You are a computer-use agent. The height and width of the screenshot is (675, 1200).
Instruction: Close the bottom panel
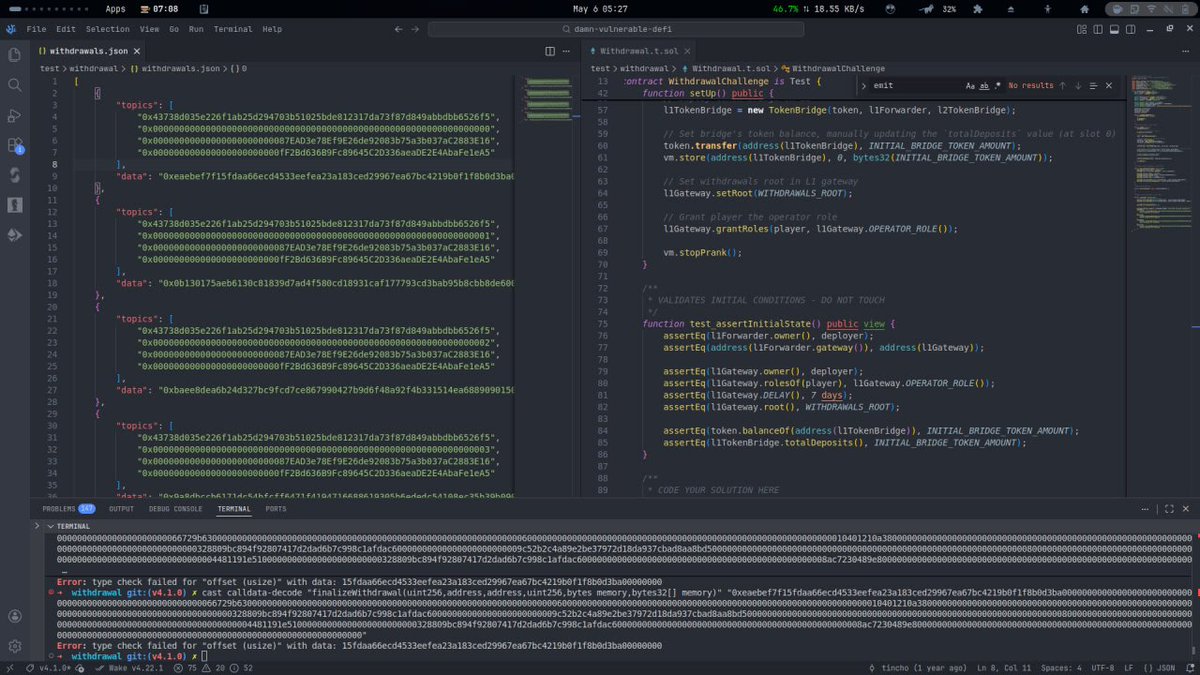click(1185, 509)
